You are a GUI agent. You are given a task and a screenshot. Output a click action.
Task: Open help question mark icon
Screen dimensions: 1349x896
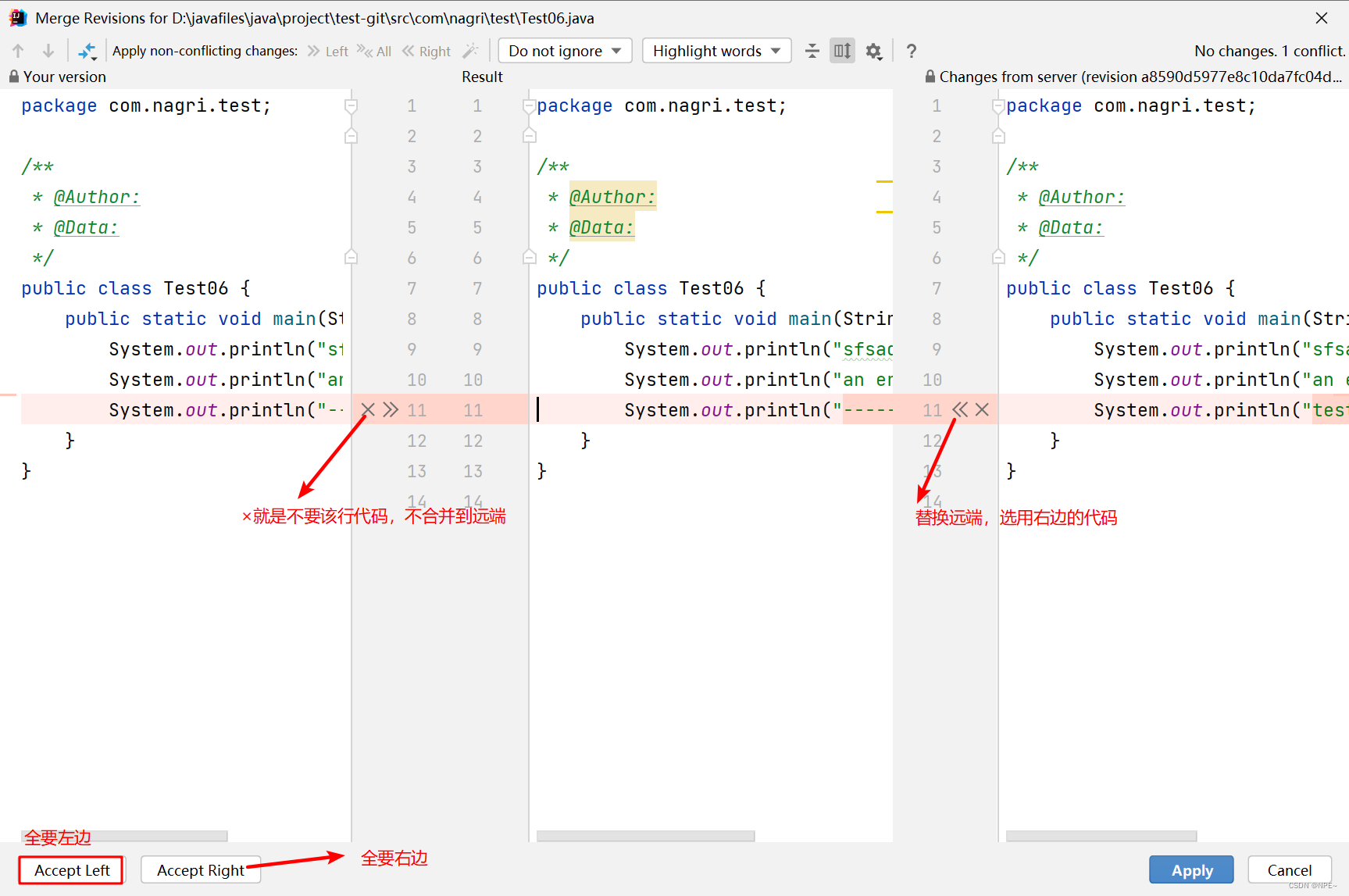[x=912, y=51]
